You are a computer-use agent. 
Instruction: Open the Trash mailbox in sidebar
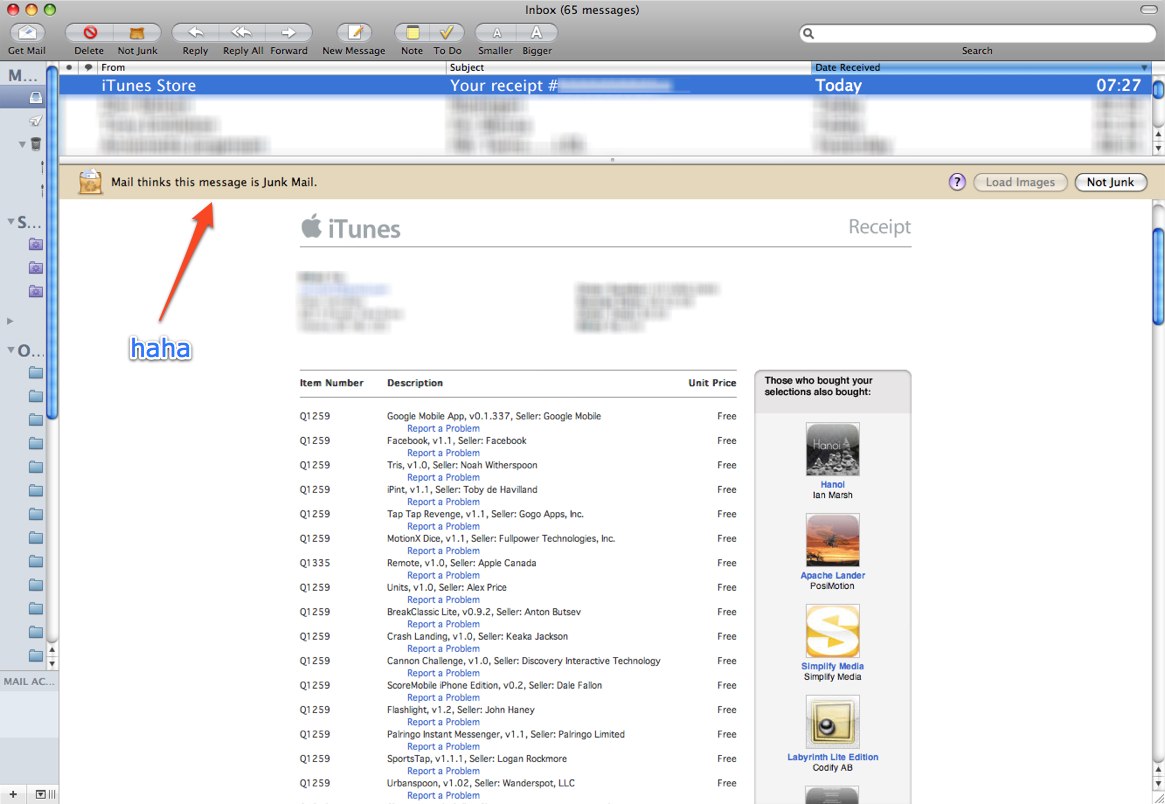click(36, 143)
